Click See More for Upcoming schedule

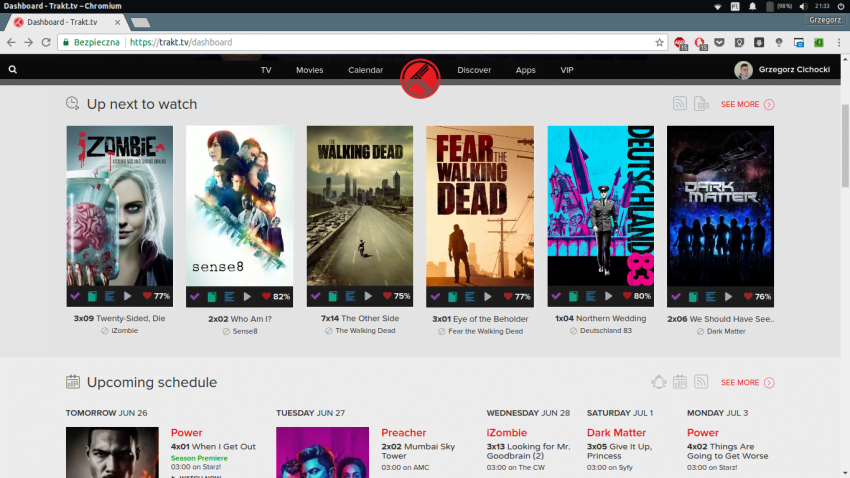click(x=747, y=383)
